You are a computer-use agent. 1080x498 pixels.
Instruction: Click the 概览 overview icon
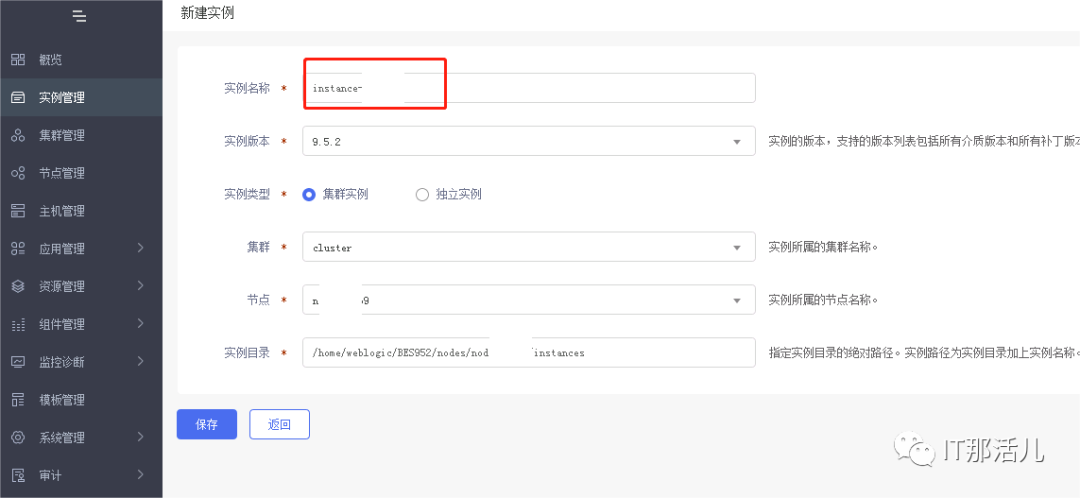click(x=18, y=60)
